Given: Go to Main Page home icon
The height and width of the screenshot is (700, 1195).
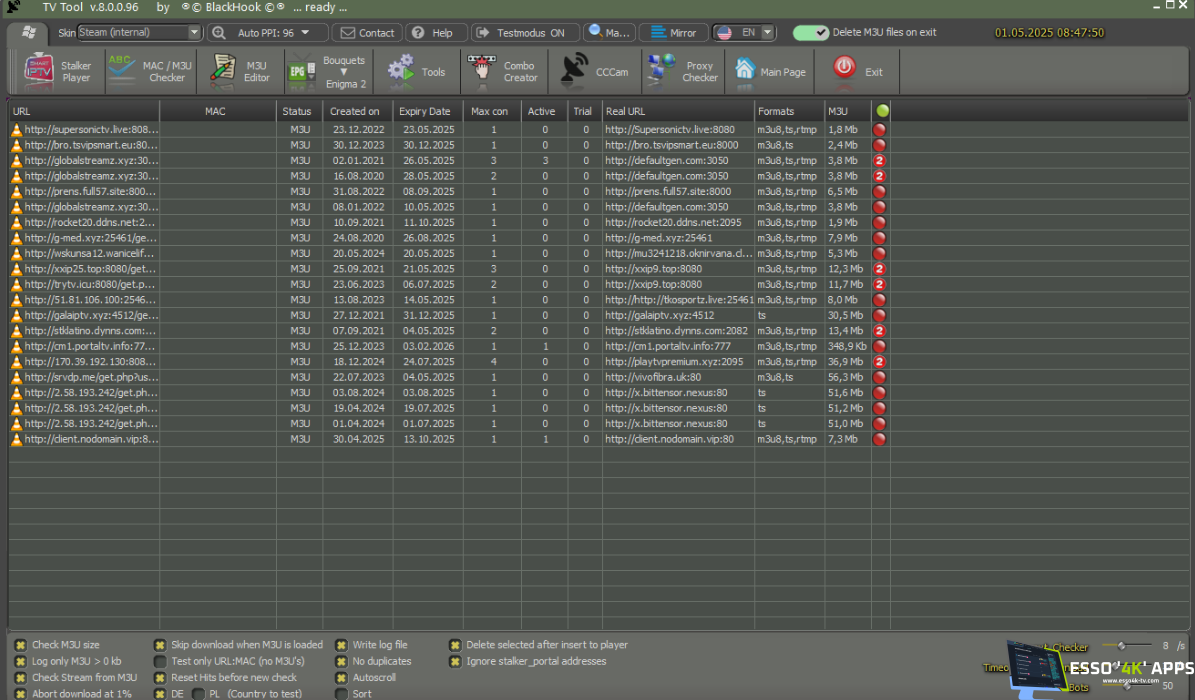Looking at the screenshot, I should point(770,72).
